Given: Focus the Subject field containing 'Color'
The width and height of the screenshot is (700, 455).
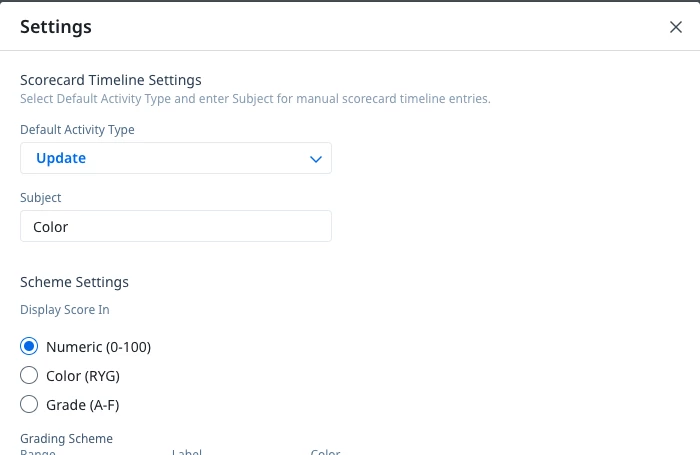Looking at the screenshot, I should 176,226.
